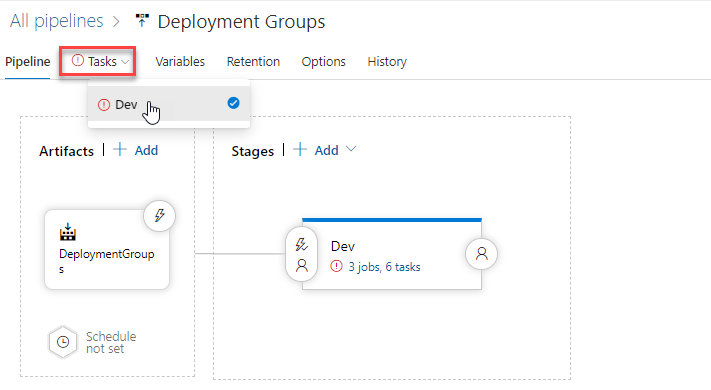
Task: Select the Artifacts section heading
Action: click(x=66, y=151)
